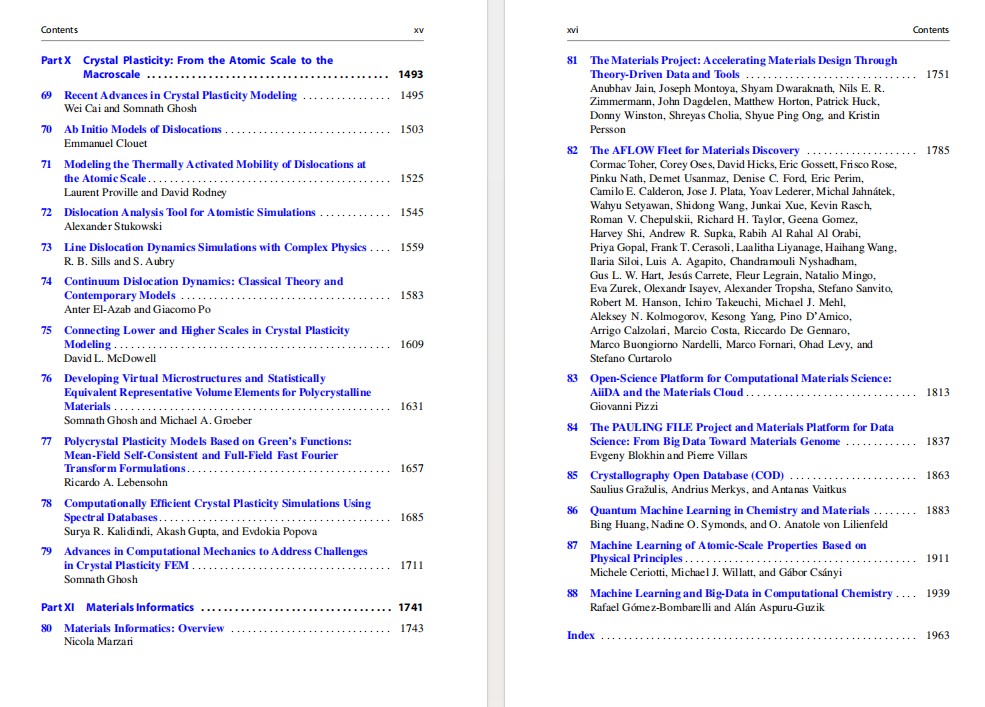Open Materials Informatics: Overview chapter

pos(144,628)
